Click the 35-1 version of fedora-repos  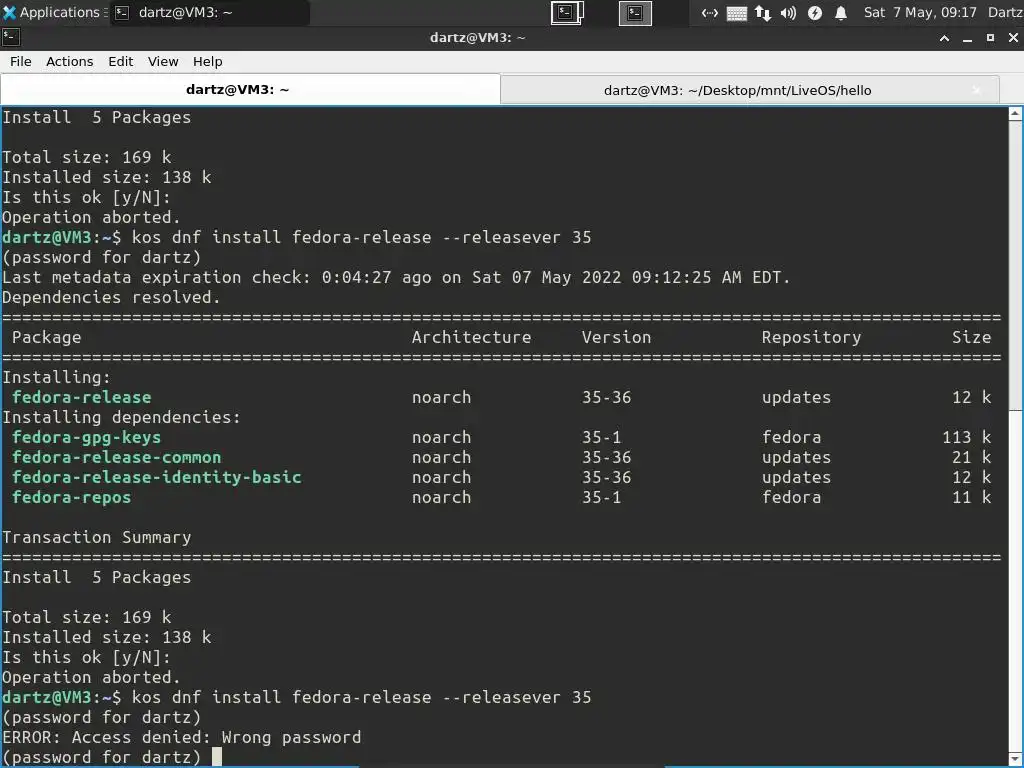click(601, 498)
